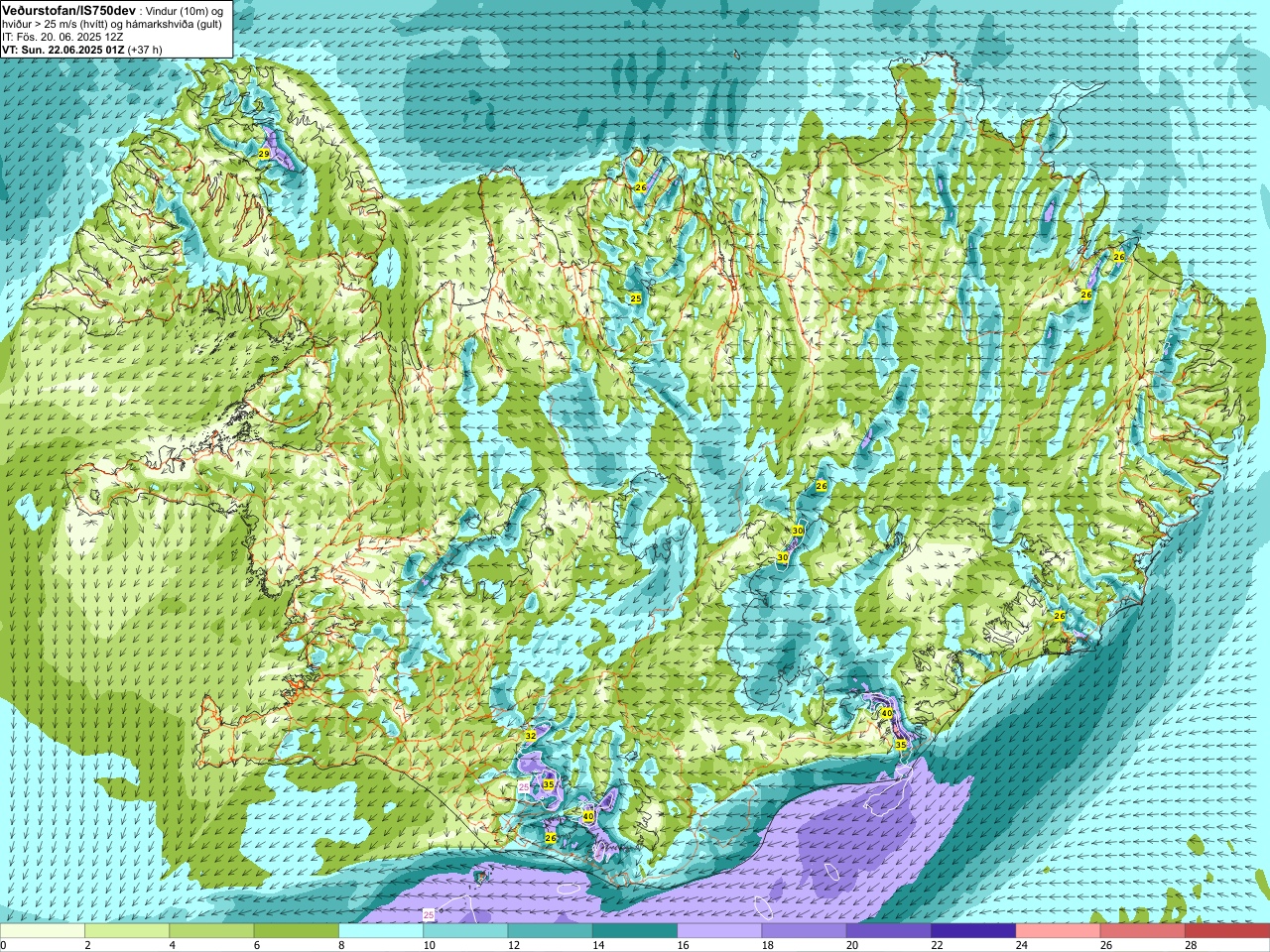Click the medium purple 18–20 m/s legend swatch
Viewport: 1270px width, 952px height.
click(805, 931)
